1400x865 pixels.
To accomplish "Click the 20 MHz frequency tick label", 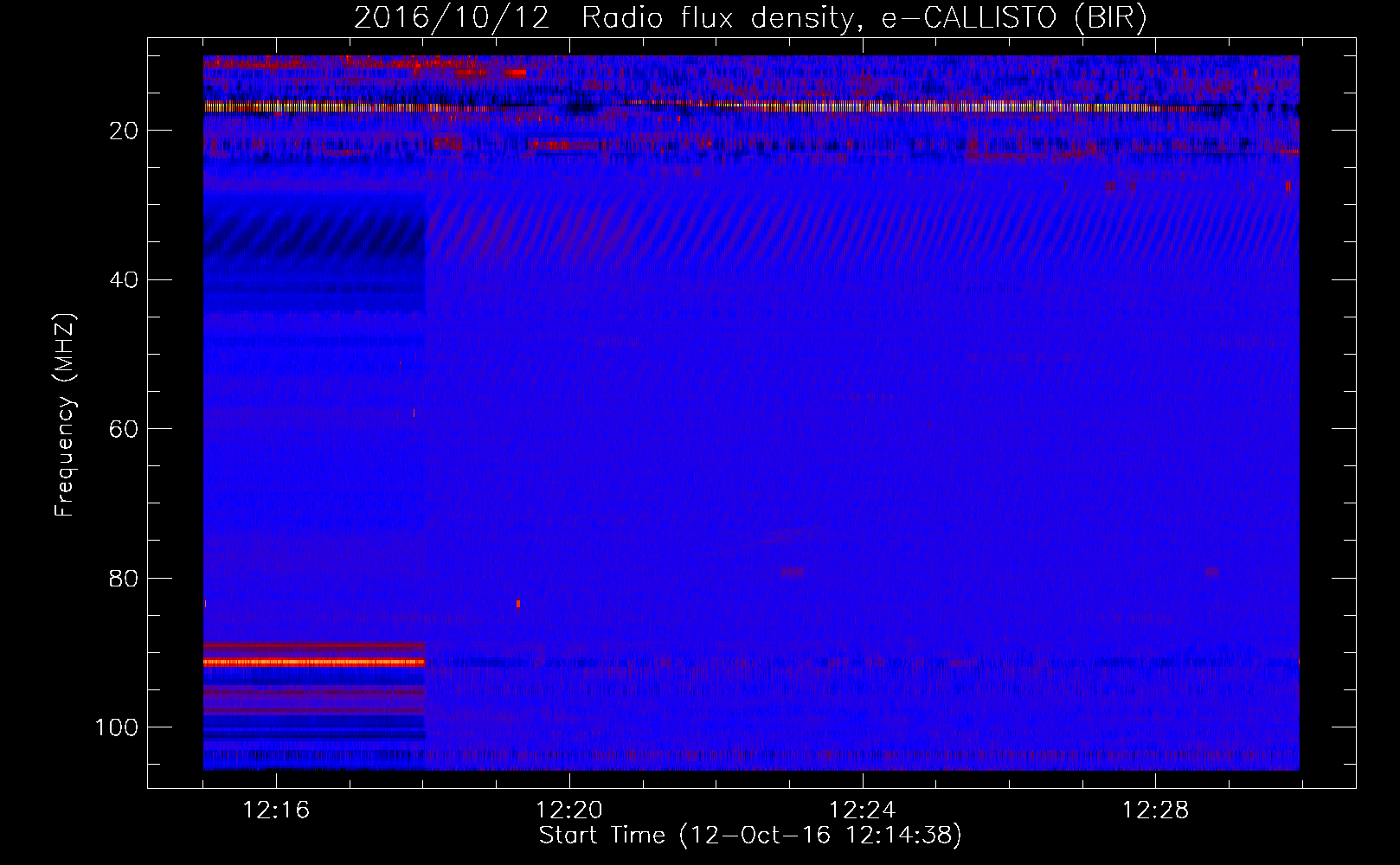I will point(125,131).
